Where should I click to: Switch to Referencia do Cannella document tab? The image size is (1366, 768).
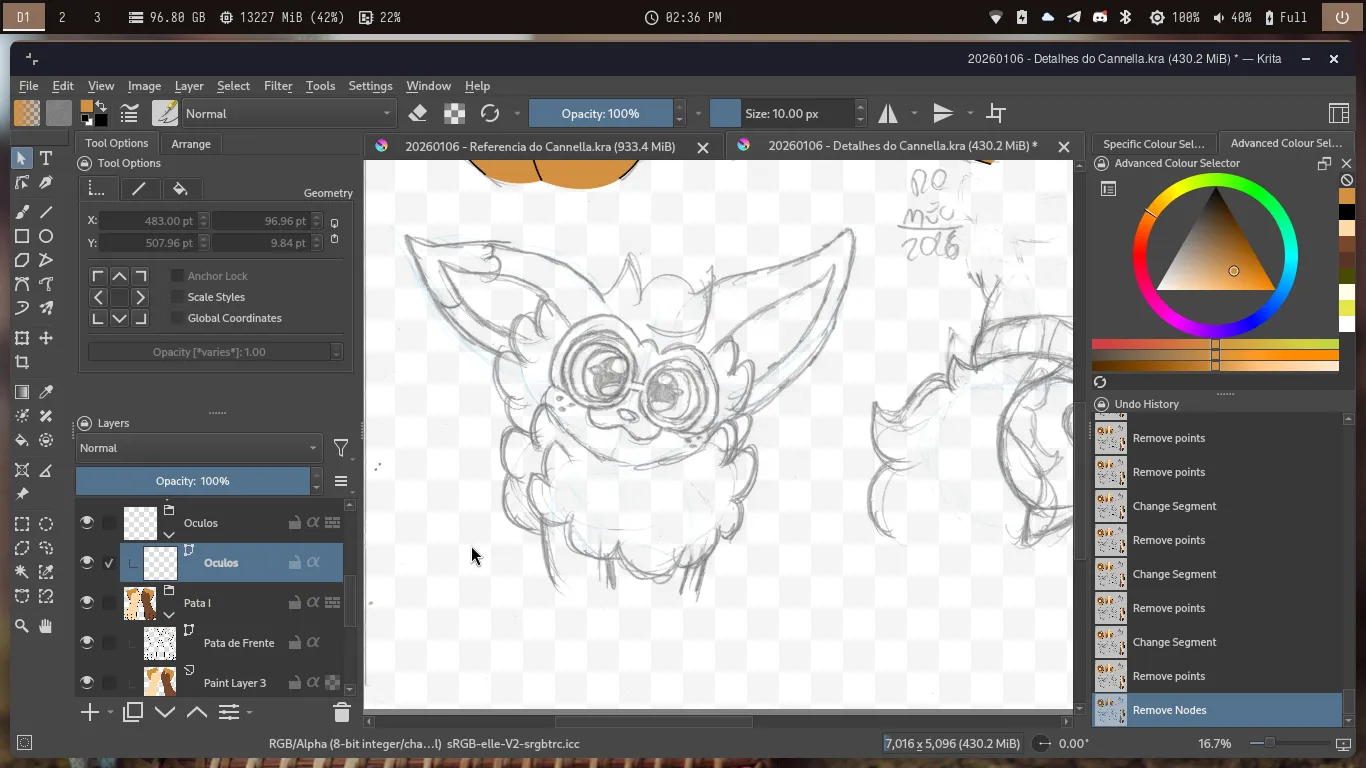pyautogui.click(x=539, y=146)
